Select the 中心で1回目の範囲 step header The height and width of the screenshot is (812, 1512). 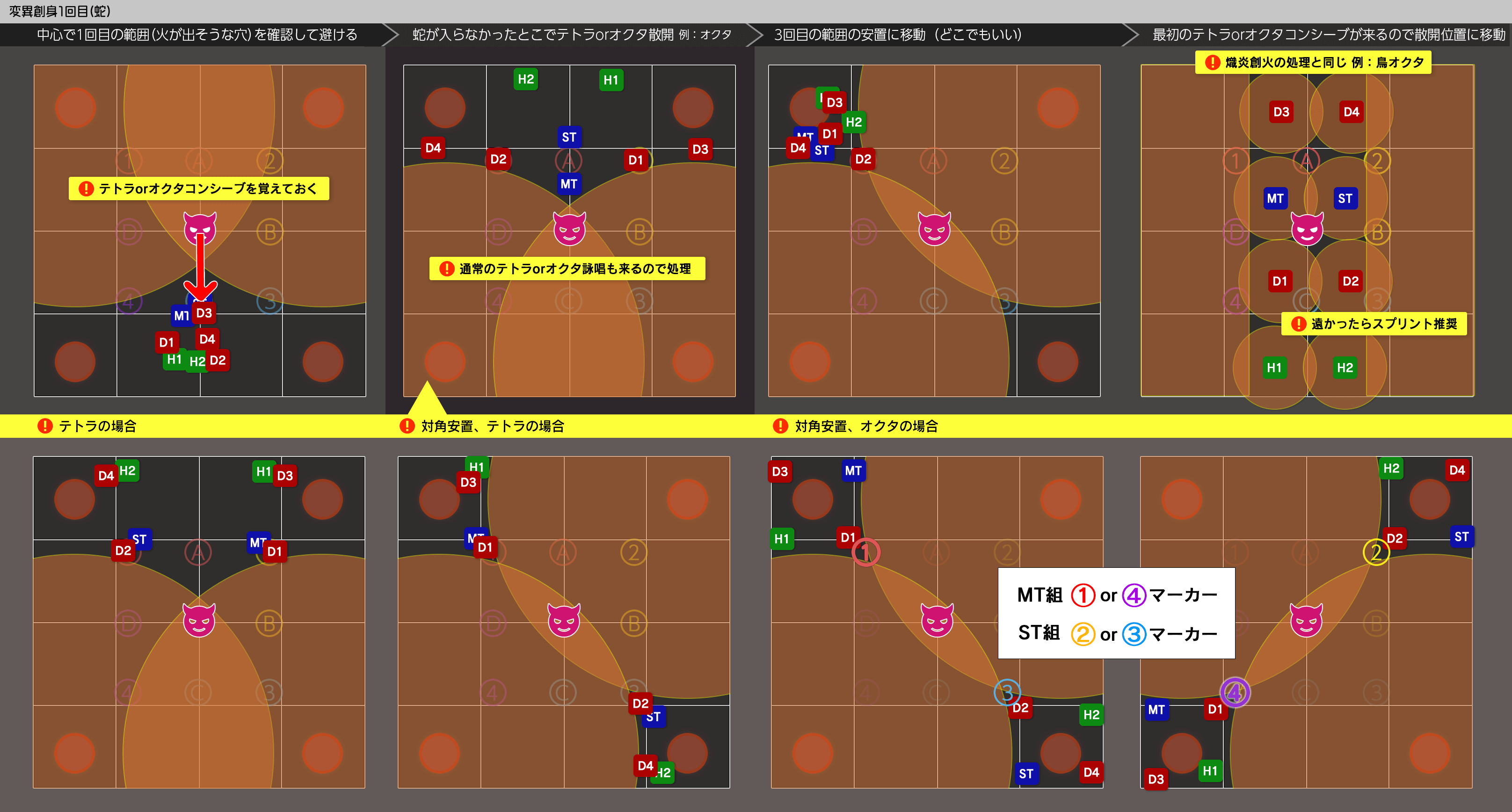pyautogui.click(x=196, y=35)
